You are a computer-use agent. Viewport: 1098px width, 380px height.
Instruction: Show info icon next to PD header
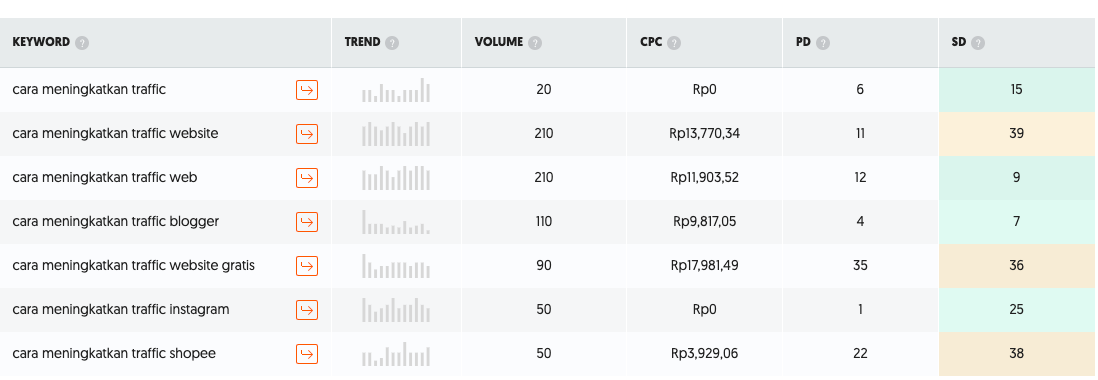point(823,43)
